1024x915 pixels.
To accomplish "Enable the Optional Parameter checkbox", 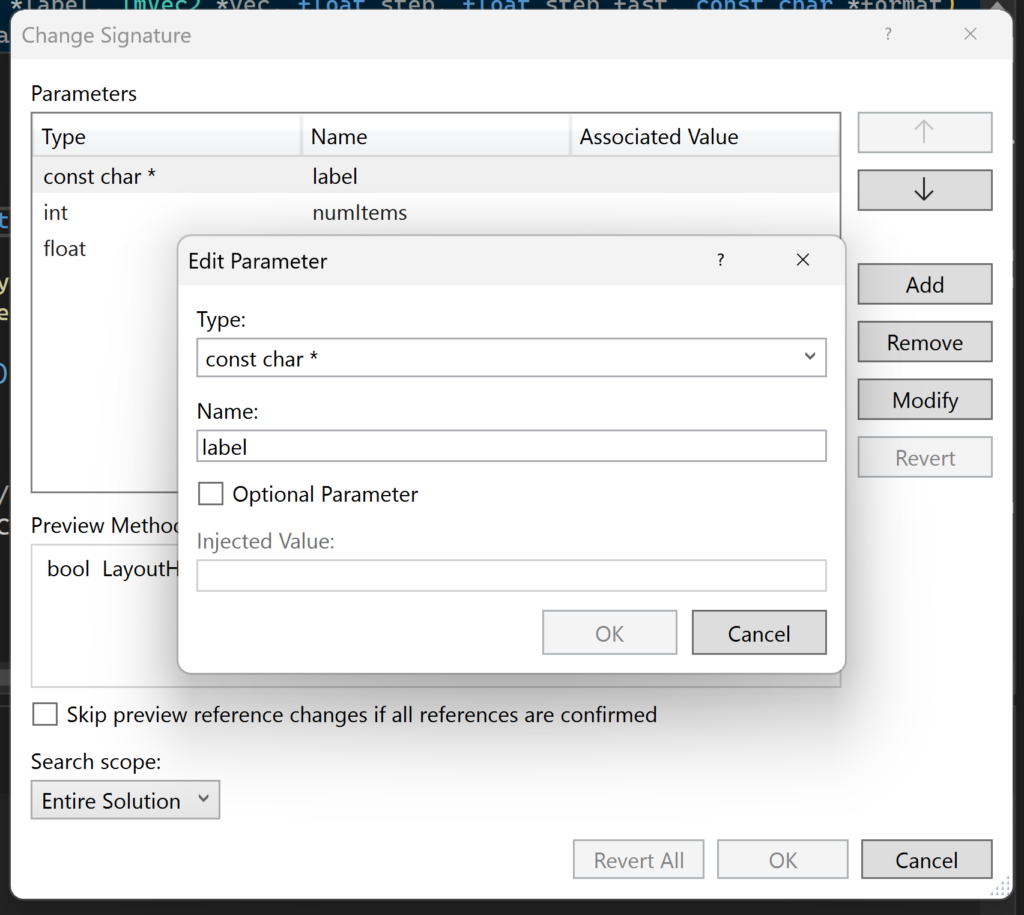I will tap(210, 493).
